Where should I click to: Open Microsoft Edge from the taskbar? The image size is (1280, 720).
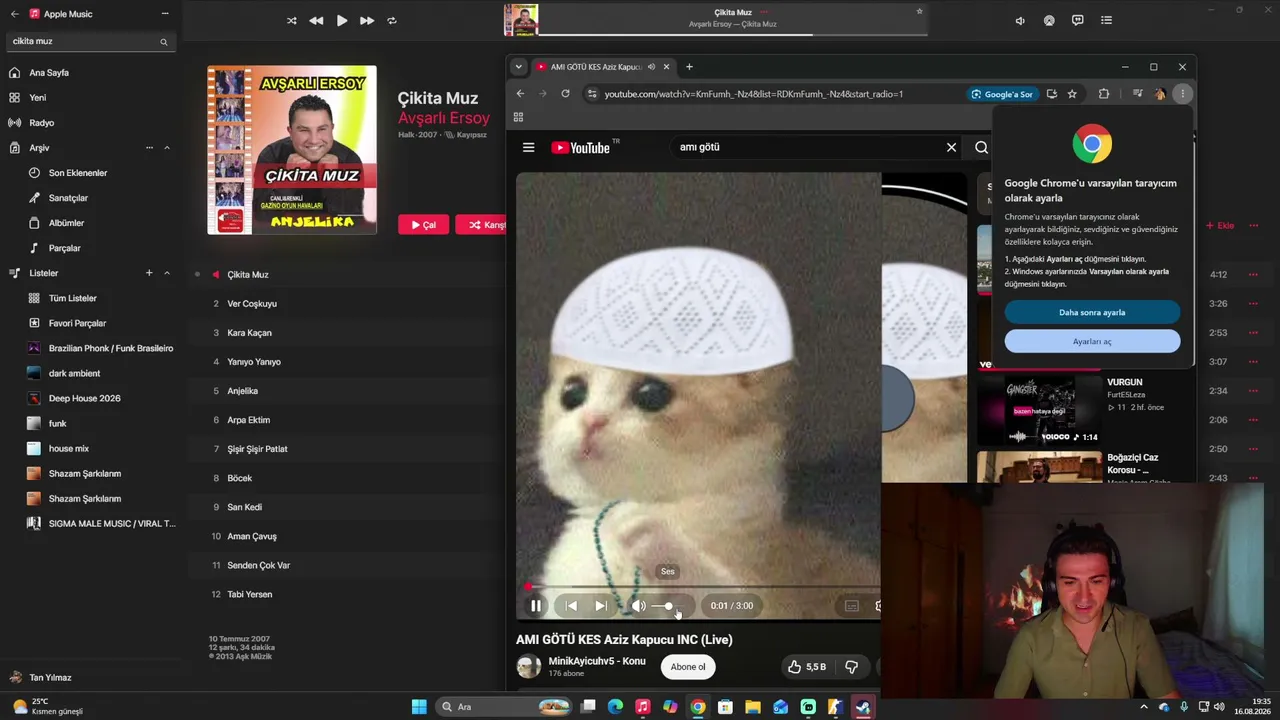click(x=615, y=707)
